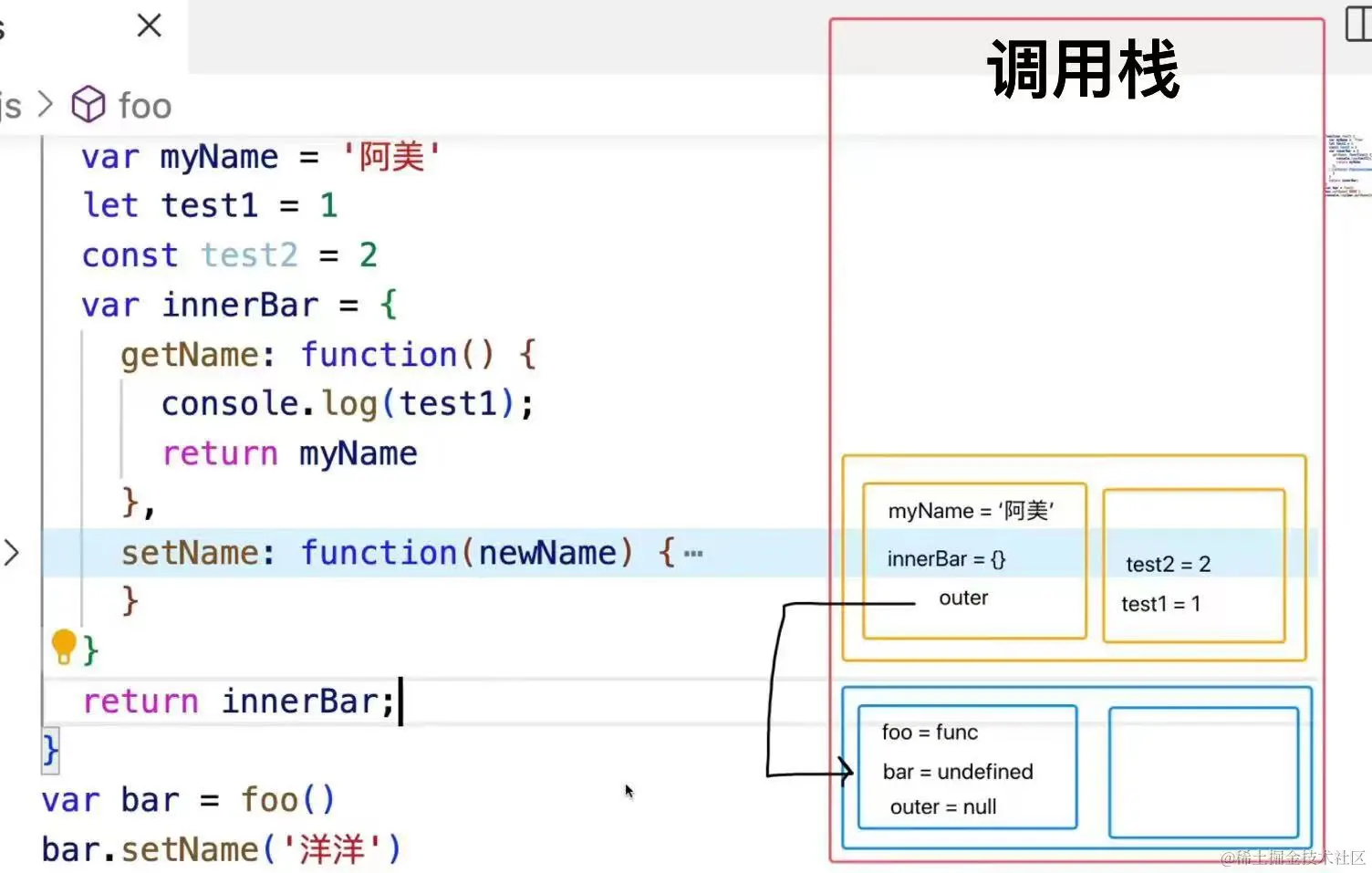
Task: Click the breadcrumb chevron before foo
Action: click(x=46, y=105)
